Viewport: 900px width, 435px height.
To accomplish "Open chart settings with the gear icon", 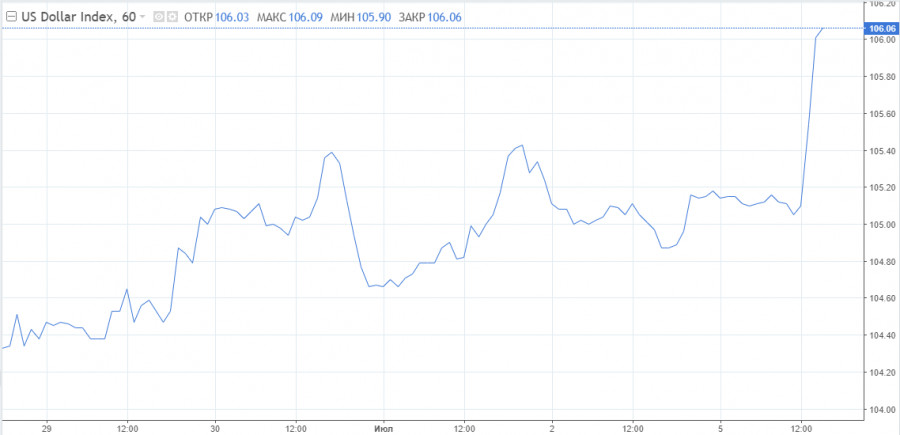I will point(172,17).
